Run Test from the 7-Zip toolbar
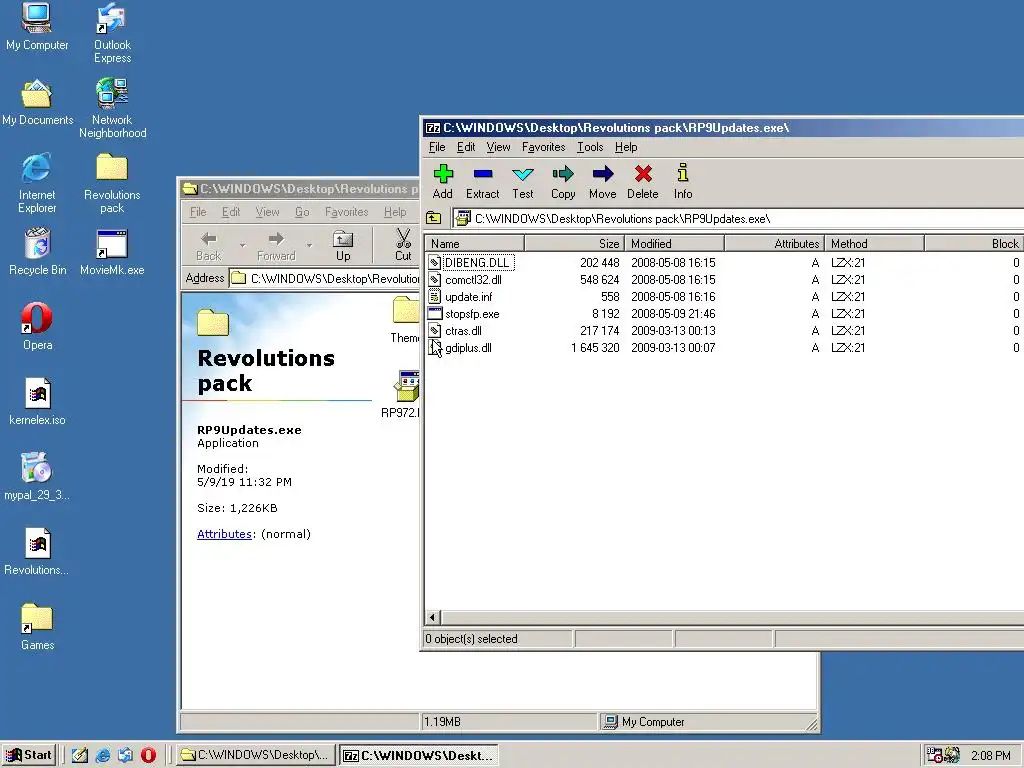 click(522, 182)
